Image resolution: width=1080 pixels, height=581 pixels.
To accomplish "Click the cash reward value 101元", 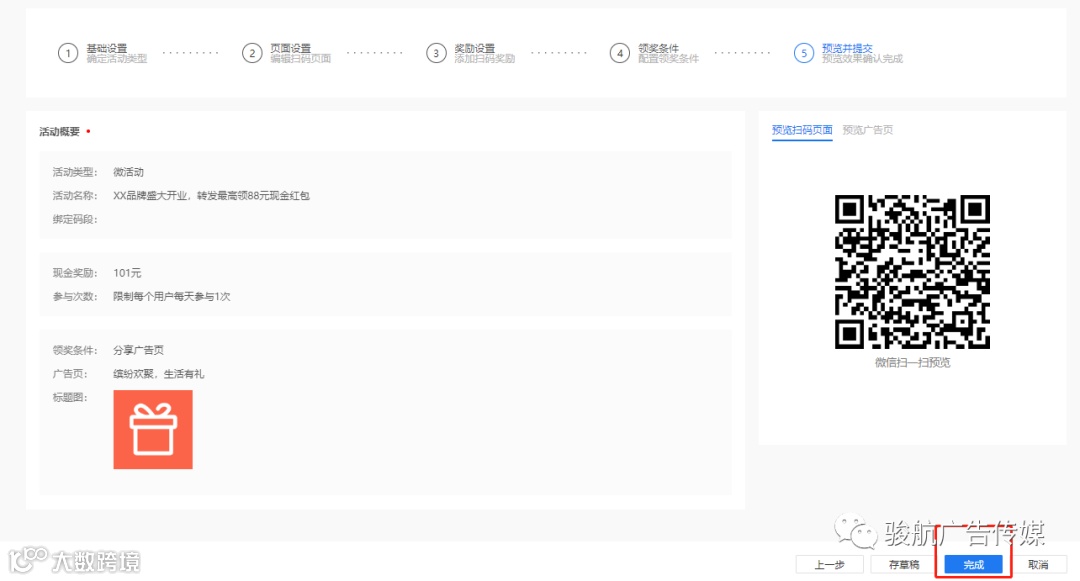I will pyautogui.click(x=127, y=273).
